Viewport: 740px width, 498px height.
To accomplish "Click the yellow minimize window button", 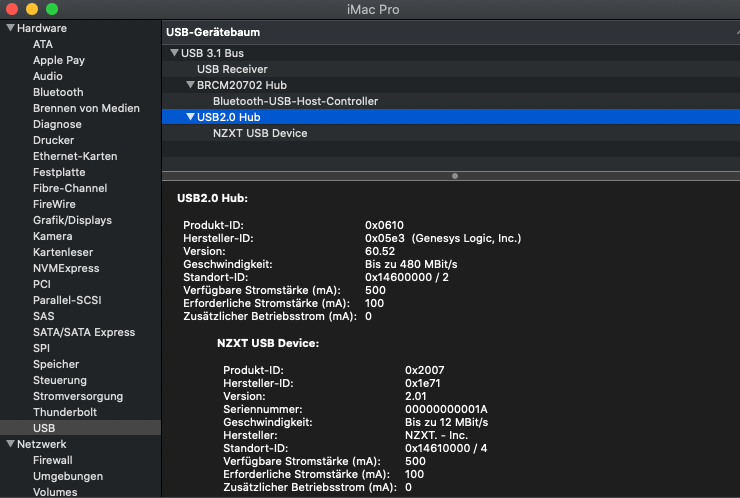I will [32, 8].
